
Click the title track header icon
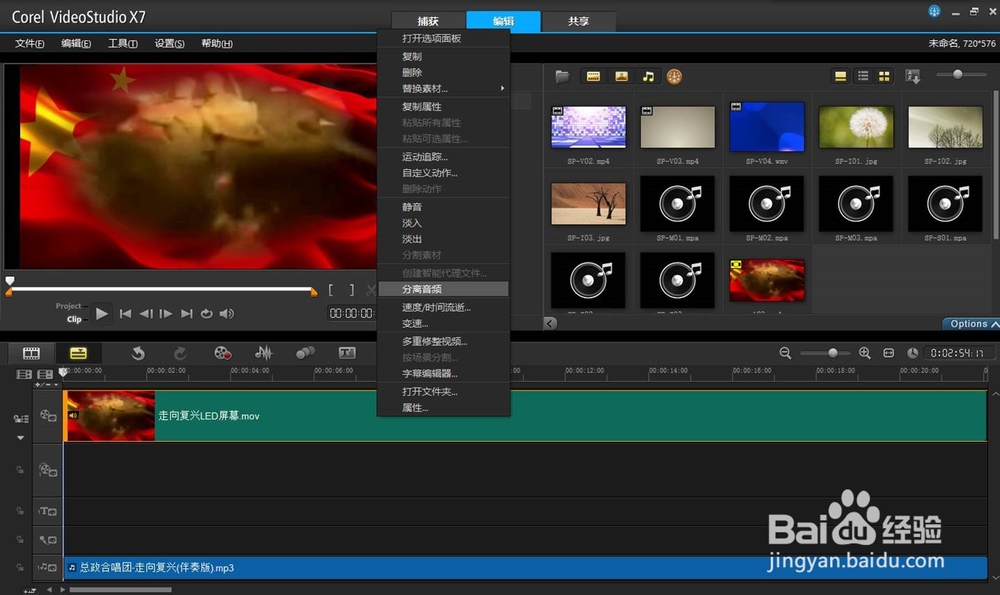coord(48,511)
